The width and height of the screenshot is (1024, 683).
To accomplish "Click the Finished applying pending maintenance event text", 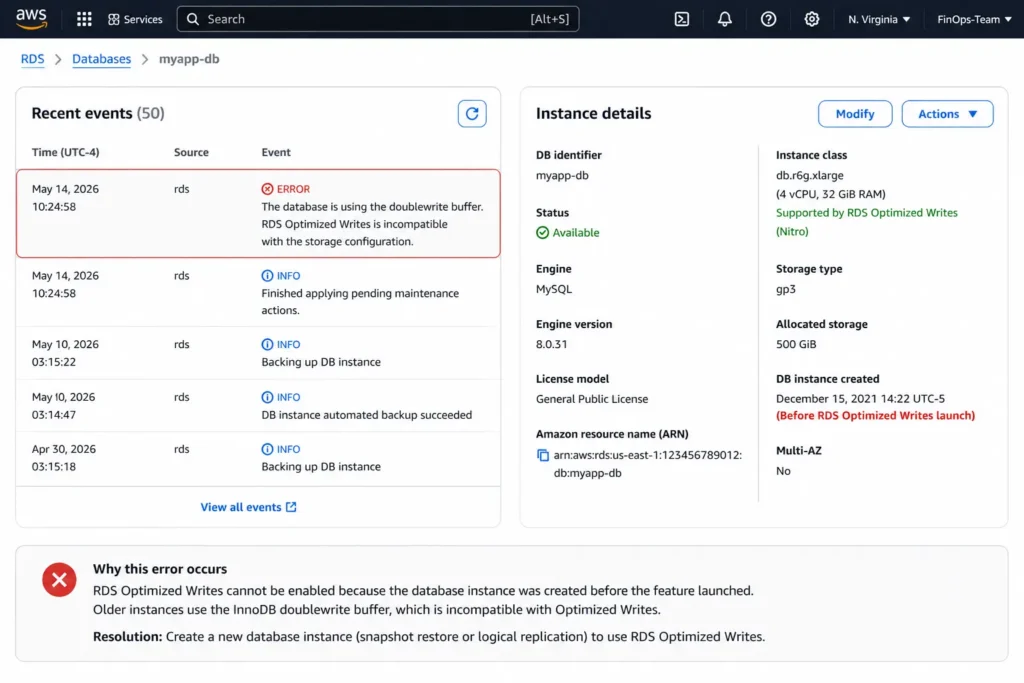I will (360, 302).
